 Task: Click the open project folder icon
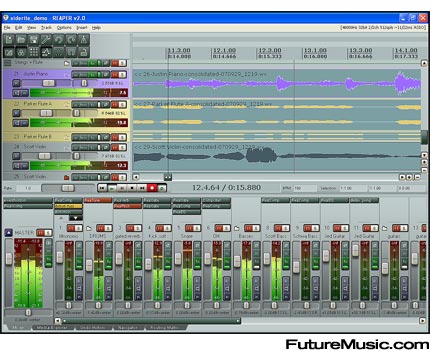pyautogui.click(x=21, y=40)
